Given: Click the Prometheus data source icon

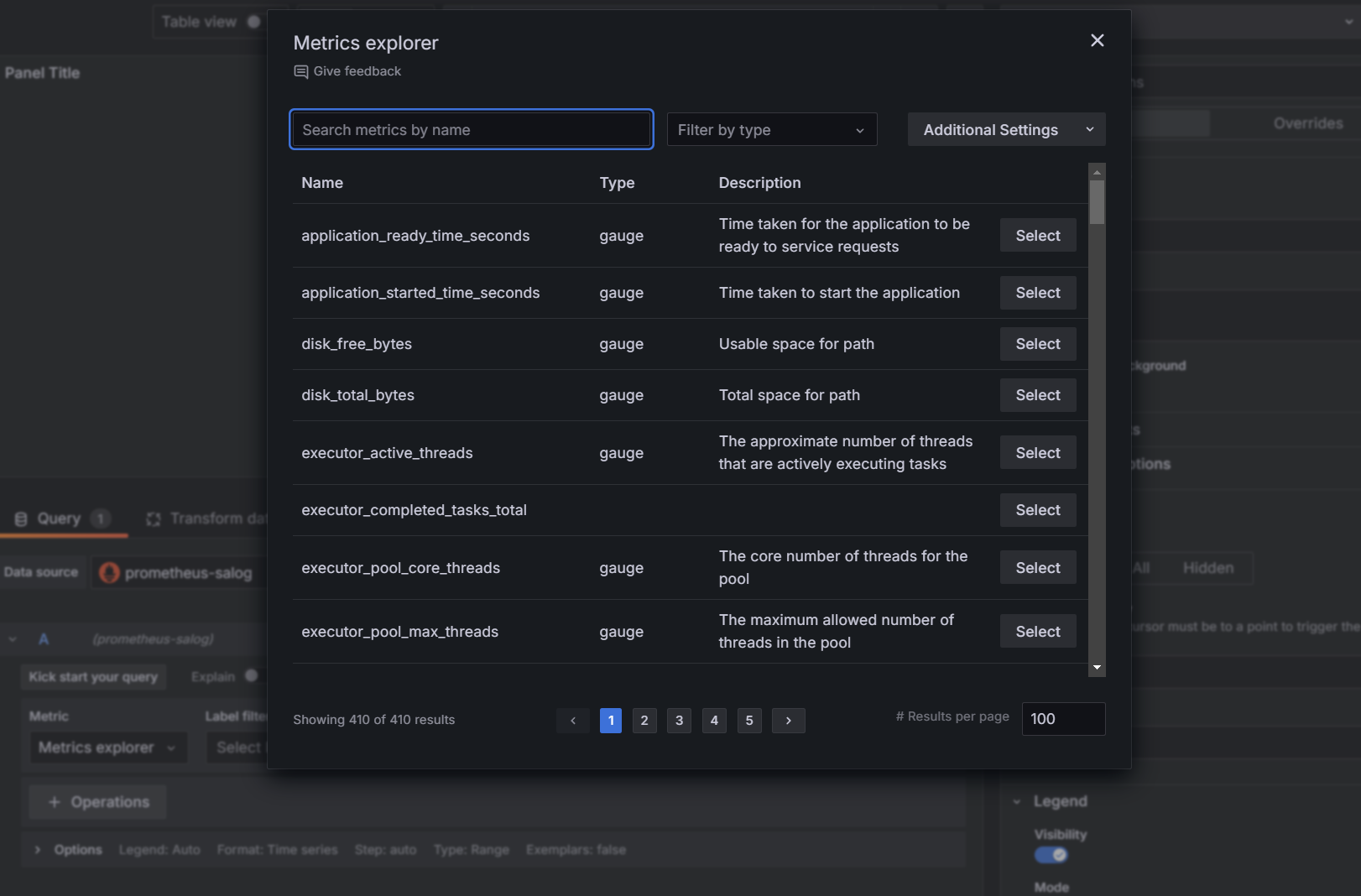Looking at the screenshot, I should (109, 573).
